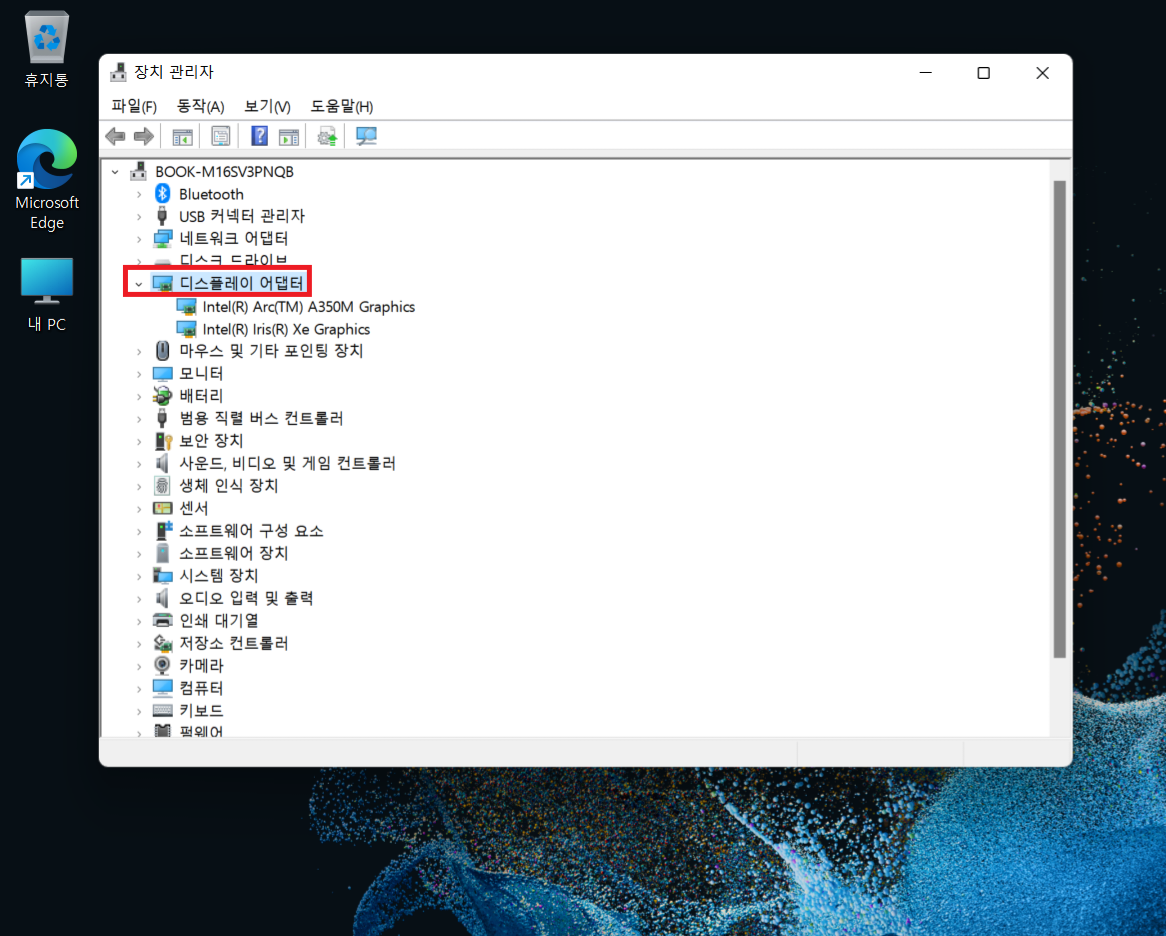Click the 키보드 category icon
This screenshot has height=936, width=1166.
coord(163,710)
